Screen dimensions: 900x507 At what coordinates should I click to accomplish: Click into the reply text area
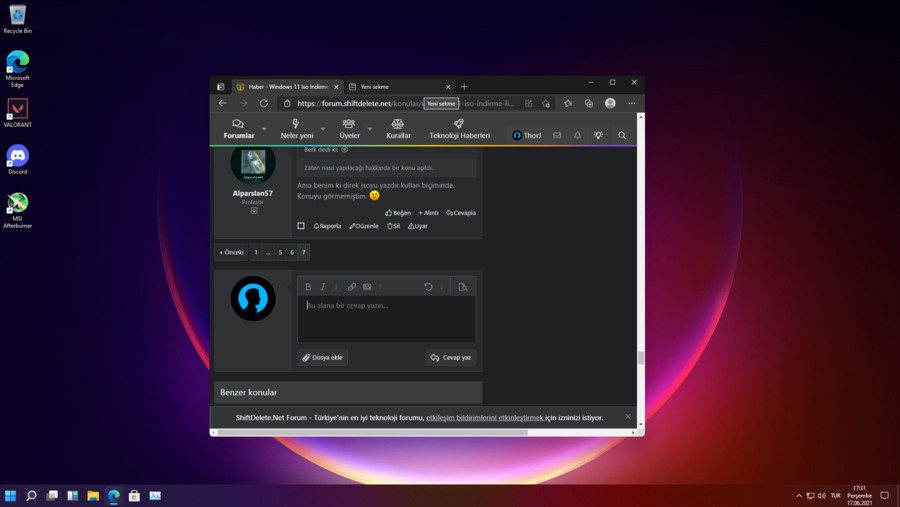[x=386, y=318]
